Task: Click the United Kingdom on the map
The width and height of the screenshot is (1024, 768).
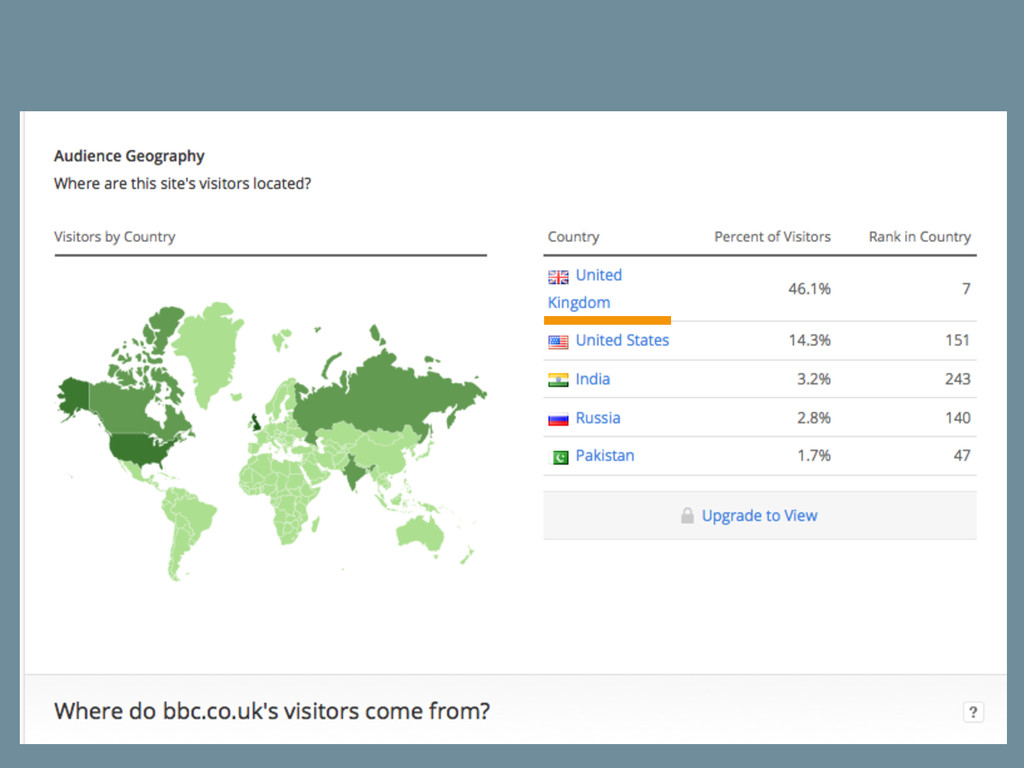Action: pos(256,422)
